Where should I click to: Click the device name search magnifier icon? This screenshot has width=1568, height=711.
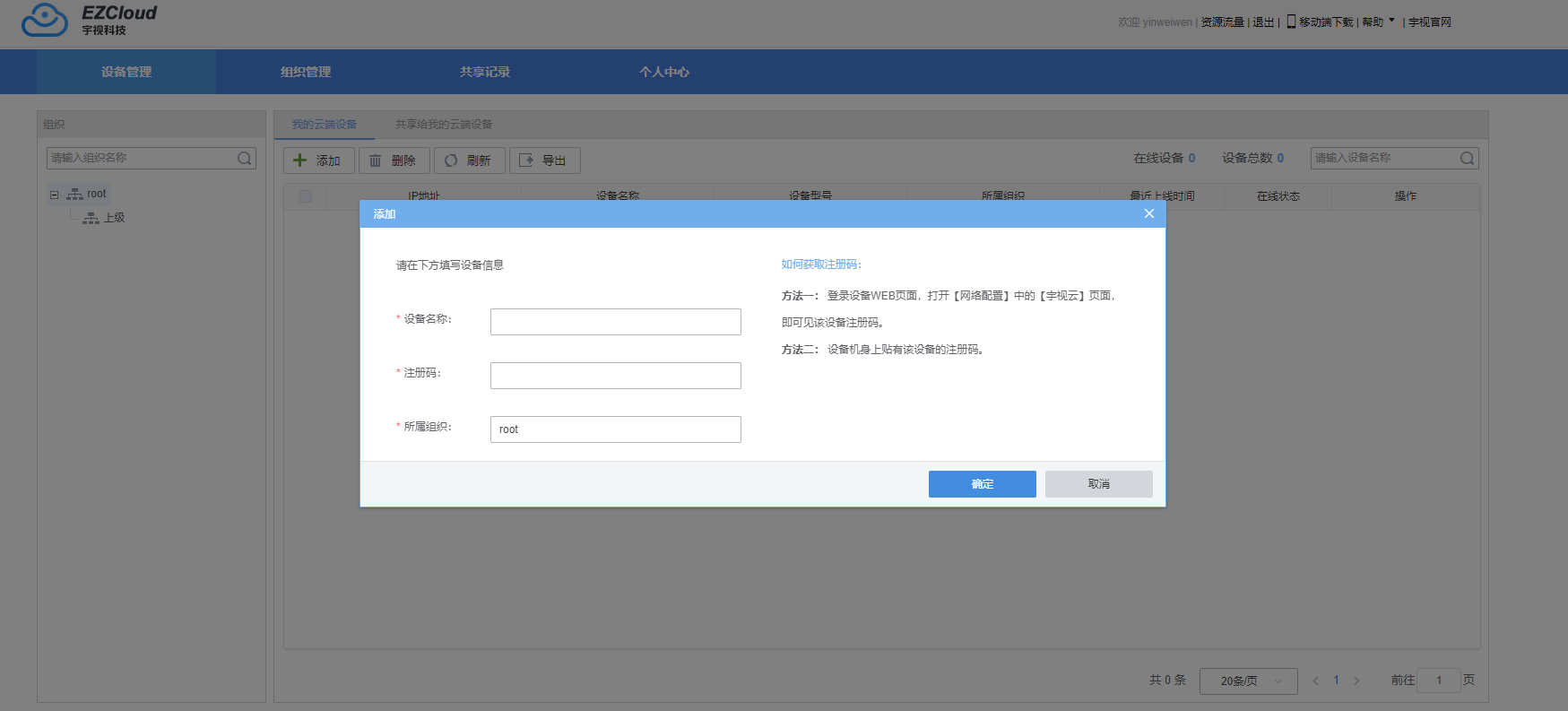point(1467,158)
